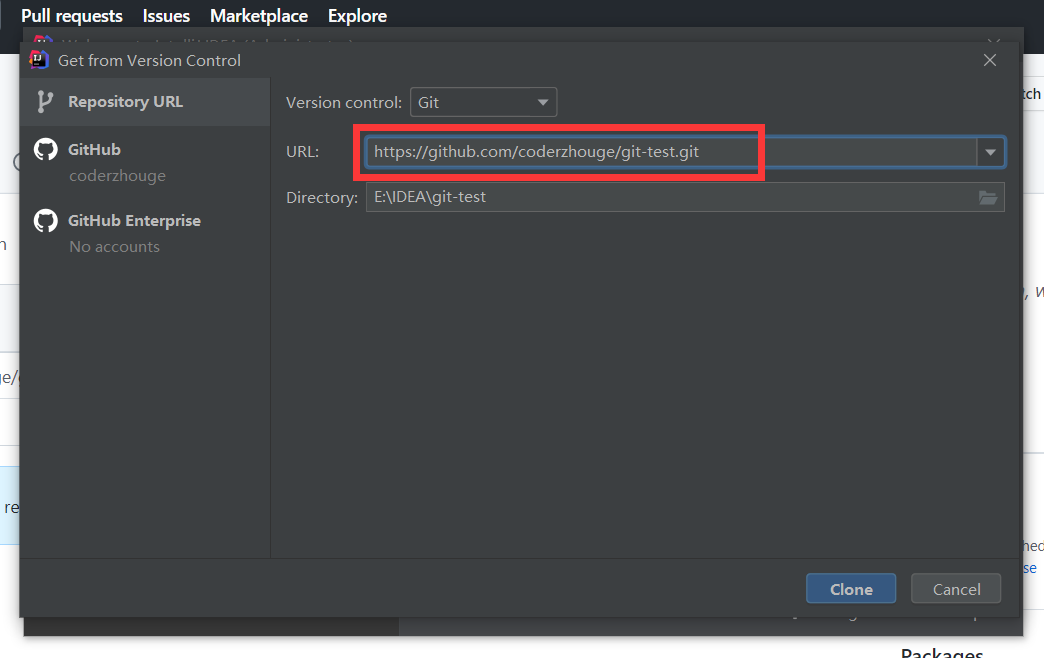Select the GitHub coderzhouge account tab
1044x658 pixels.
coord(145,162)
